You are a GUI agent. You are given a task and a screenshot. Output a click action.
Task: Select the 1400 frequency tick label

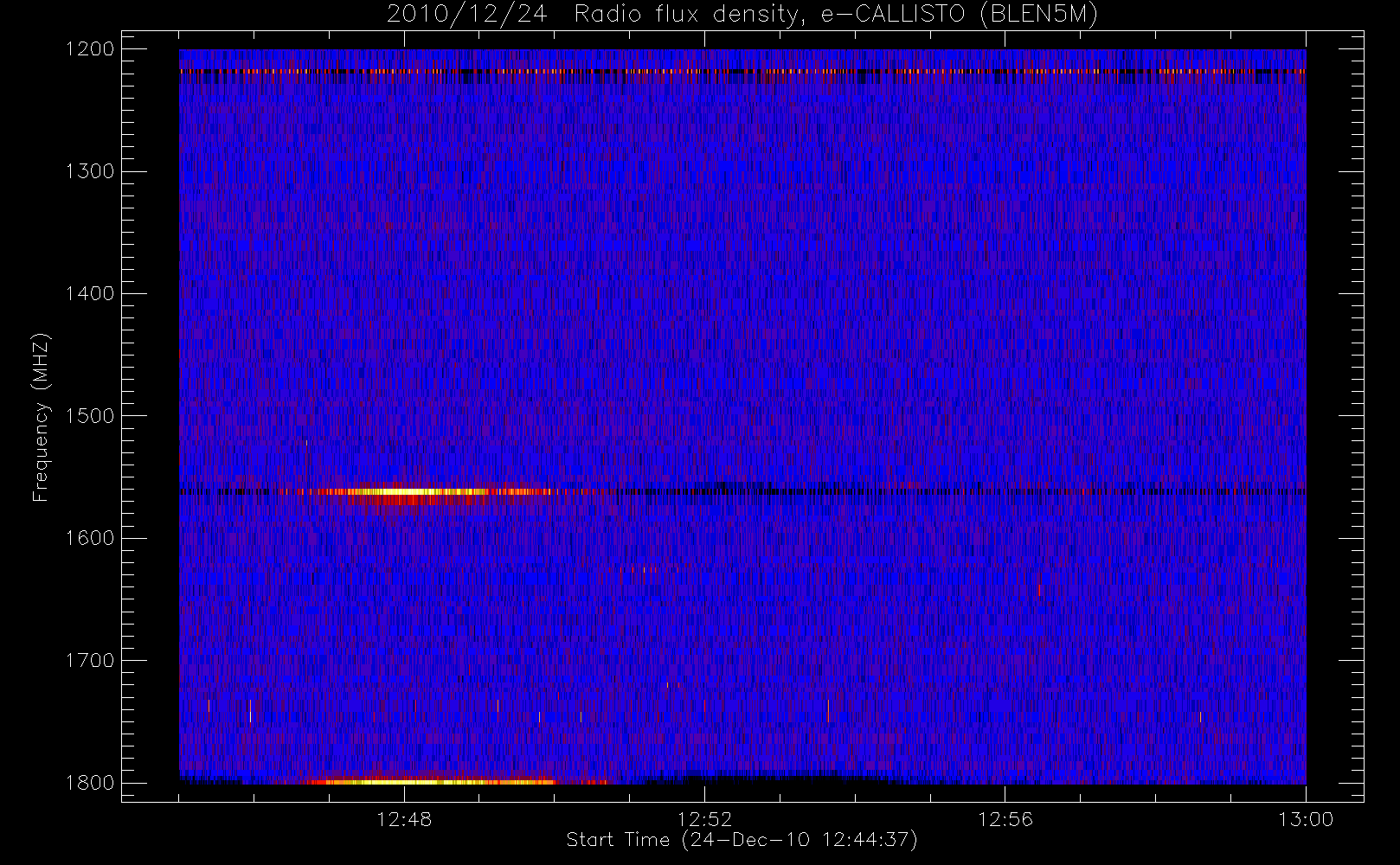click(x=89, y=293)
